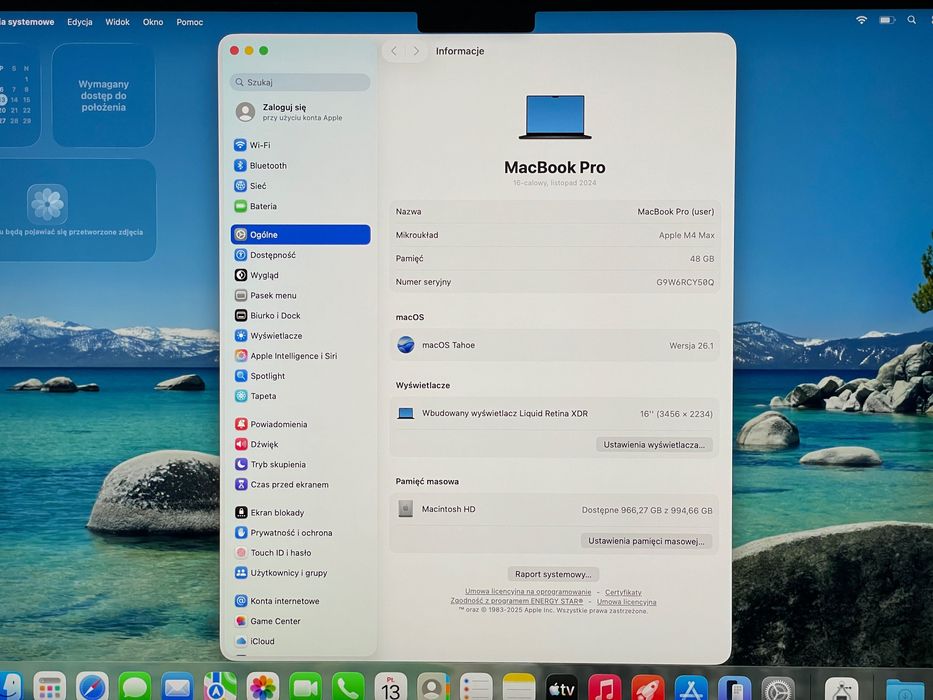Click the Szukaj search field

300,82
